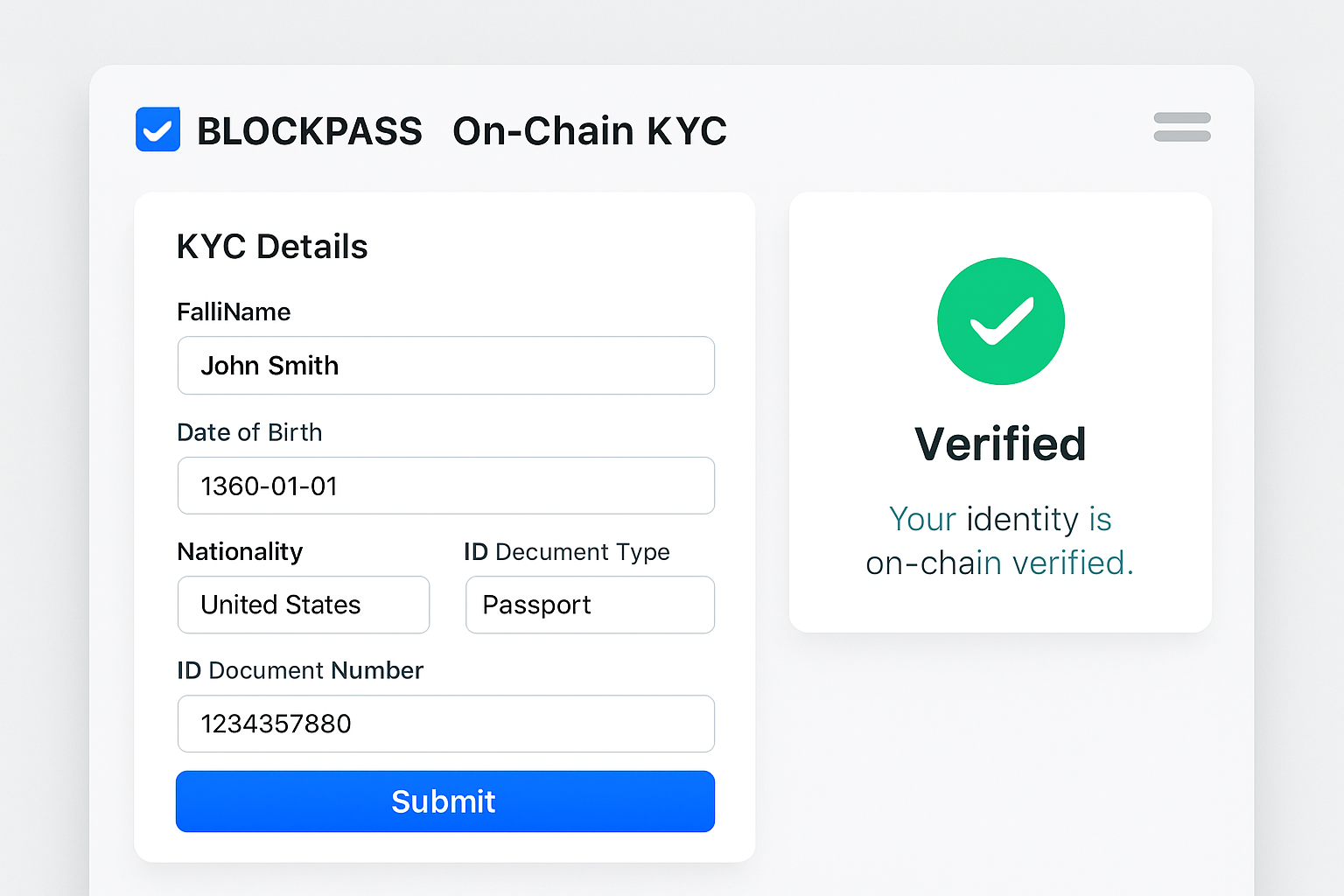Screen dimensions: 1344x896
Task: Click the ID Document Number field showing 1234357880
Action: point(445,724)
